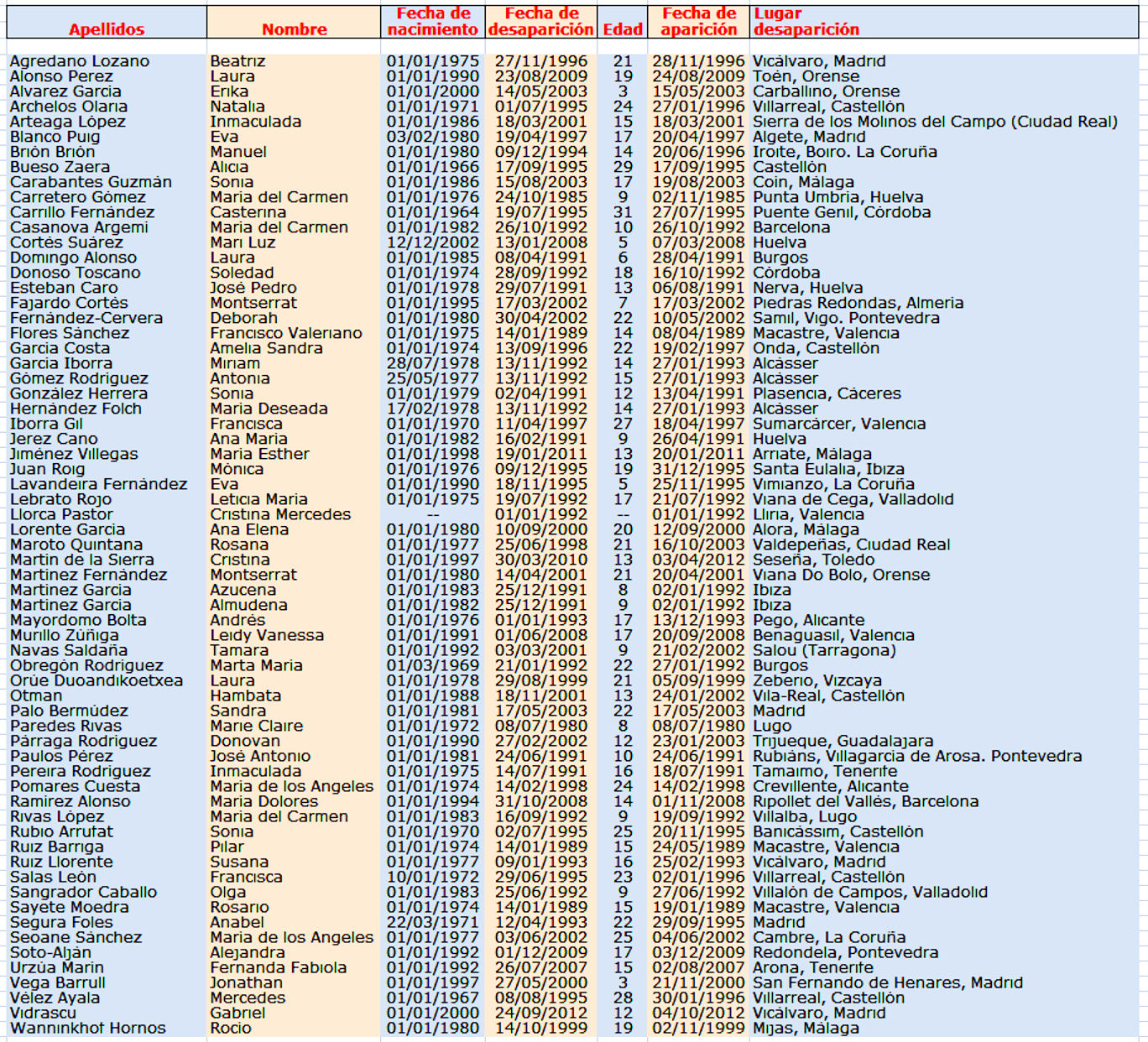The width and height of the screenshot is (1148, 1042).
Task: Click the place cell San Fernando de Henares
Action: point(887,982)
